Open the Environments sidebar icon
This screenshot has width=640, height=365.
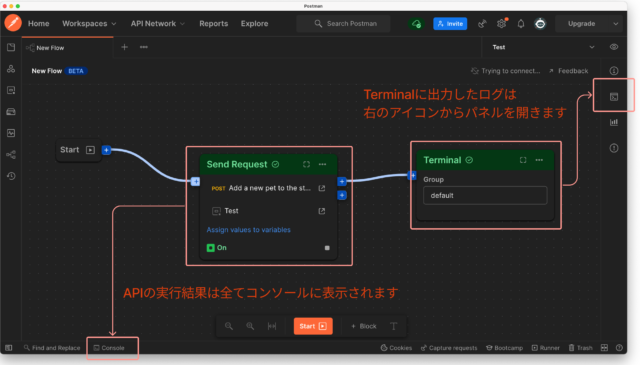coord(11,90)
